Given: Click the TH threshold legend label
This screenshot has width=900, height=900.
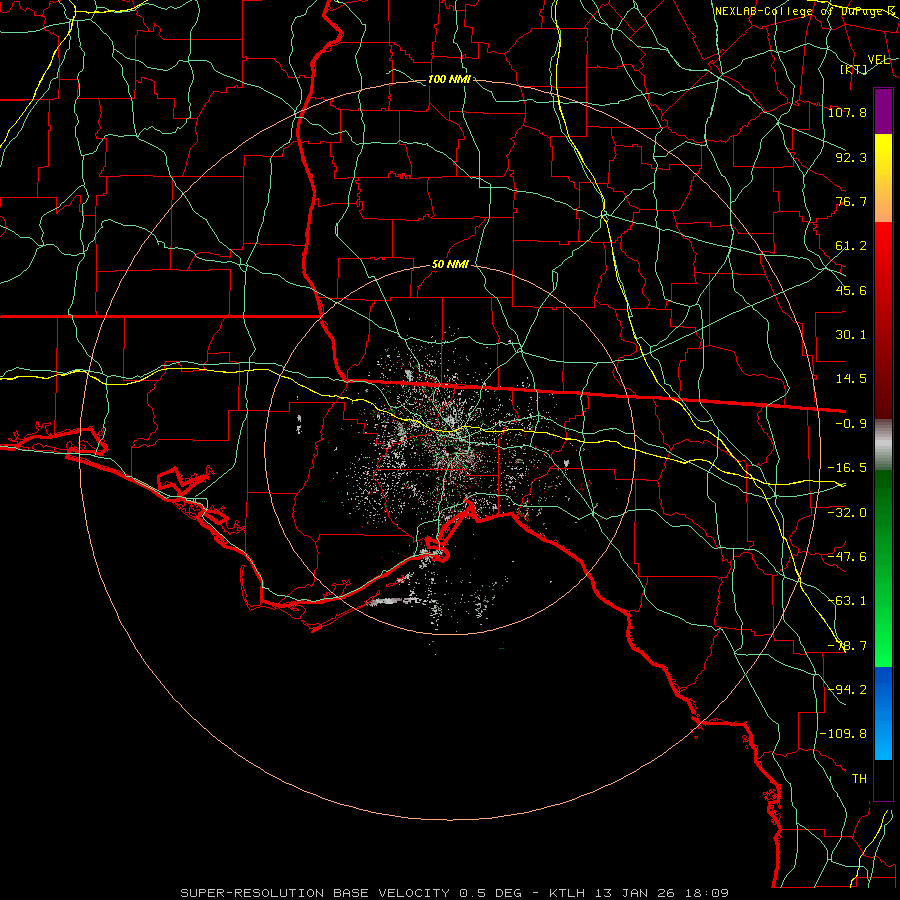Looking at the screenshot, I should point(859,779).
